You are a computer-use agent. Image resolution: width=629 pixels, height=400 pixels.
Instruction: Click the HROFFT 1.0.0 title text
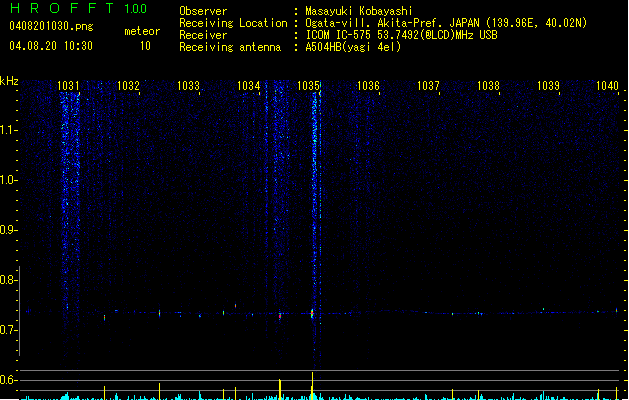tap(78, 8)
